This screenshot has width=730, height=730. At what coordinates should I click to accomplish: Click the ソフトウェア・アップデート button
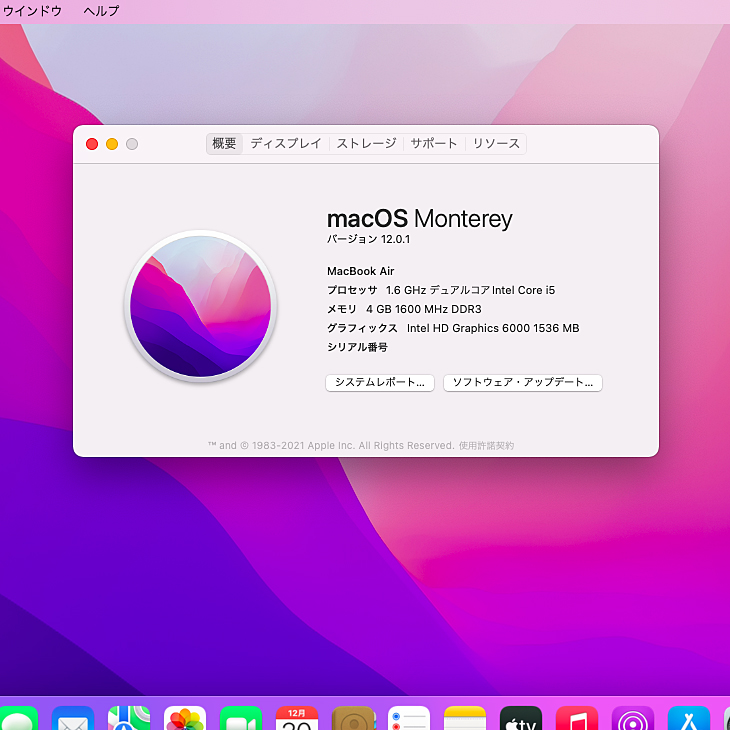(x=522, y=383)
